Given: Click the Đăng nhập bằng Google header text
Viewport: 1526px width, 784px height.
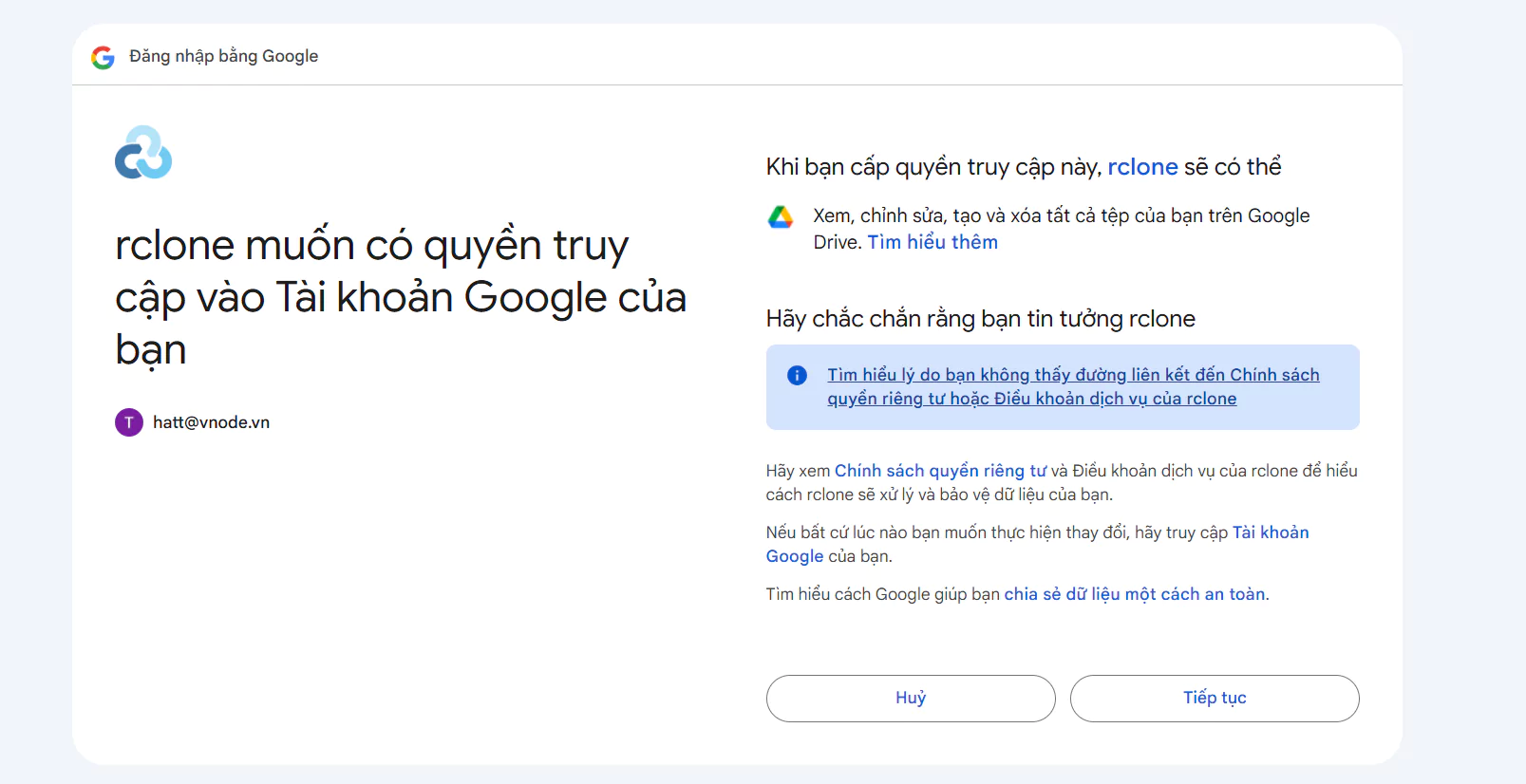Looking at the screenshot, I should pyautogui.click(x=223, y=56).
